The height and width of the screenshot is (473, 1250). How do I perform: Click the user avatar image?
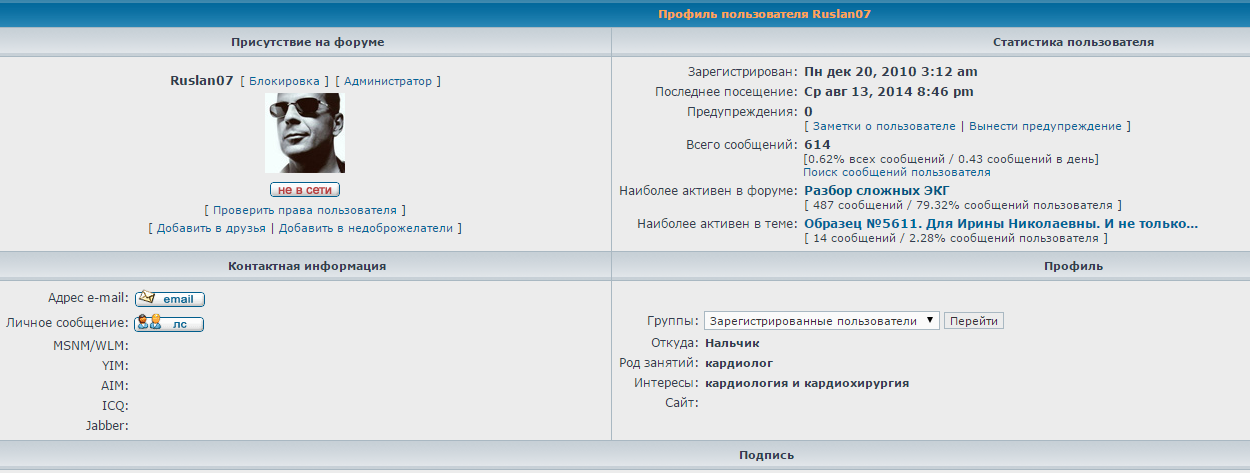pyautogui.click(x=305, y=133)
